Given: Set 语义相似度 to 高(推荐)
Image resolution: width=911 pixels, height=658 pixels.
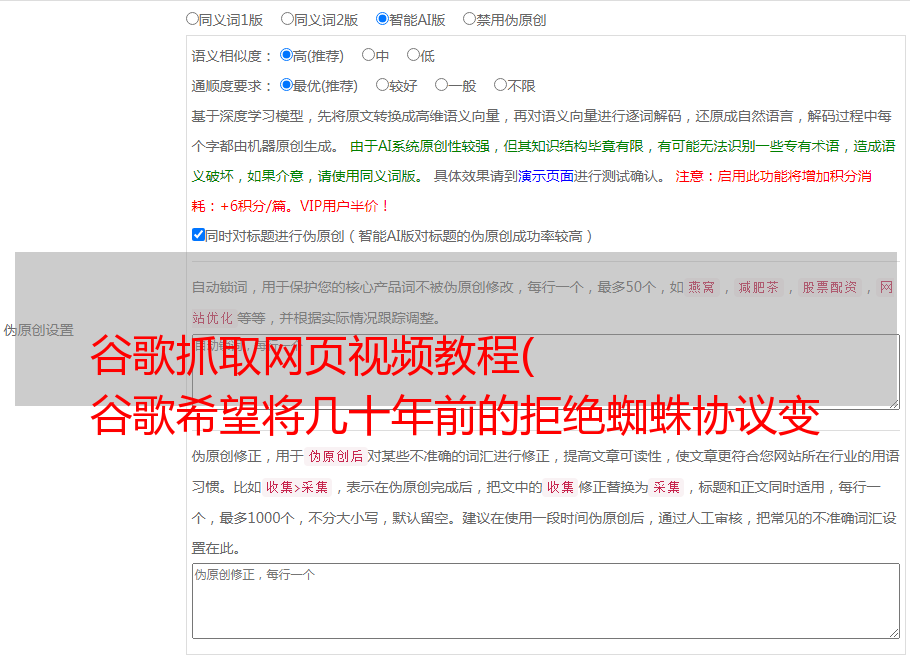Looking at the screenshot, I should point(286,55).
